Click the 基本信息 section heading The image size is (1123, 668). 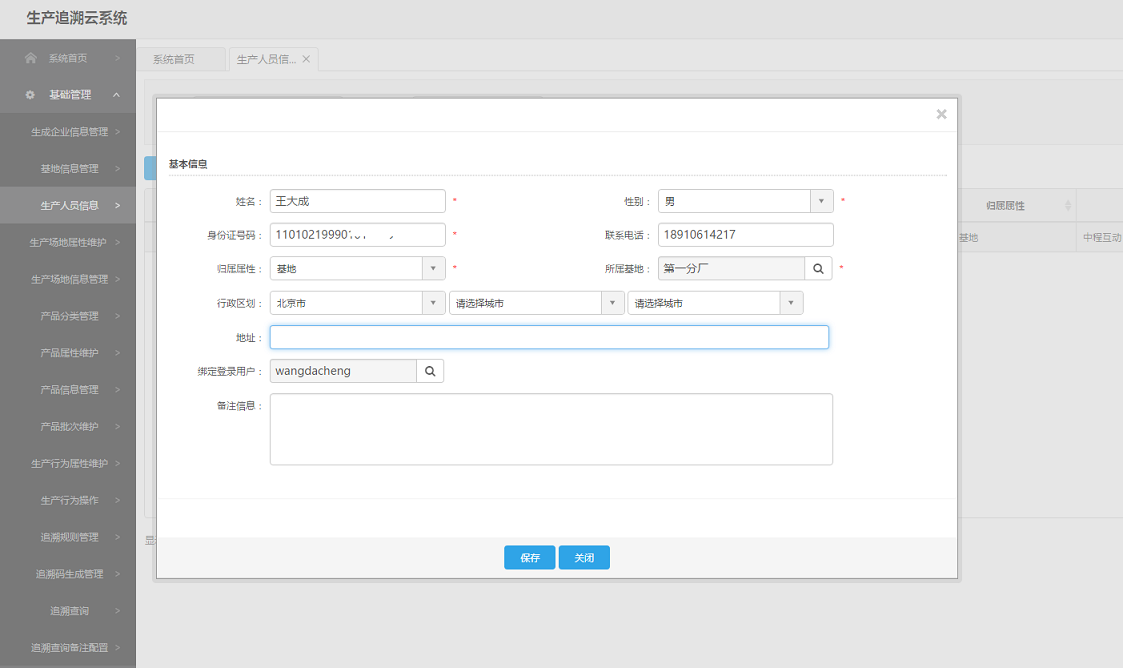pos(188,164)
